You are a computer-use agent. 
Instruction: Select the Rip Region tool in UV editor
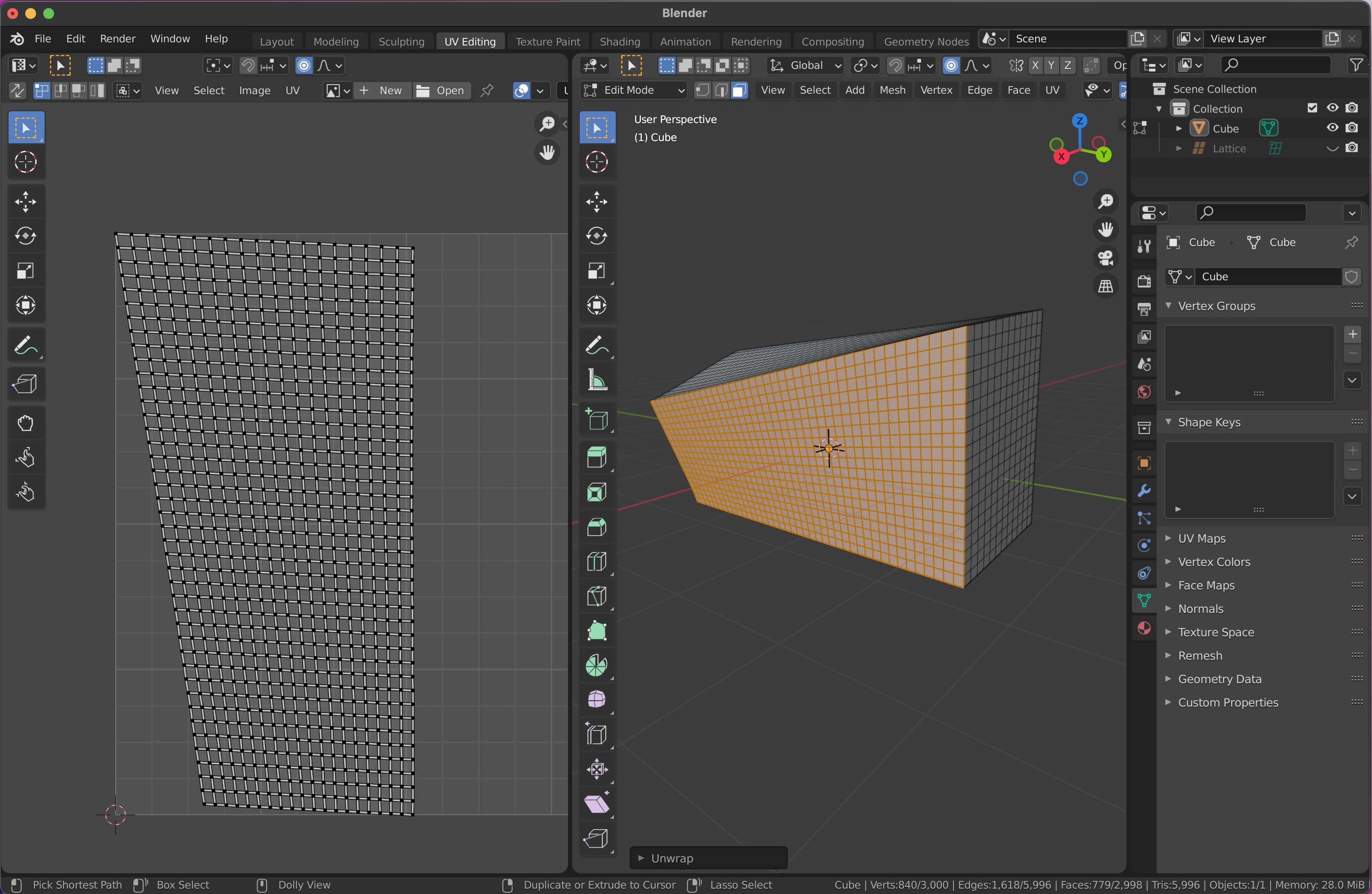click(x=25, y=384)
